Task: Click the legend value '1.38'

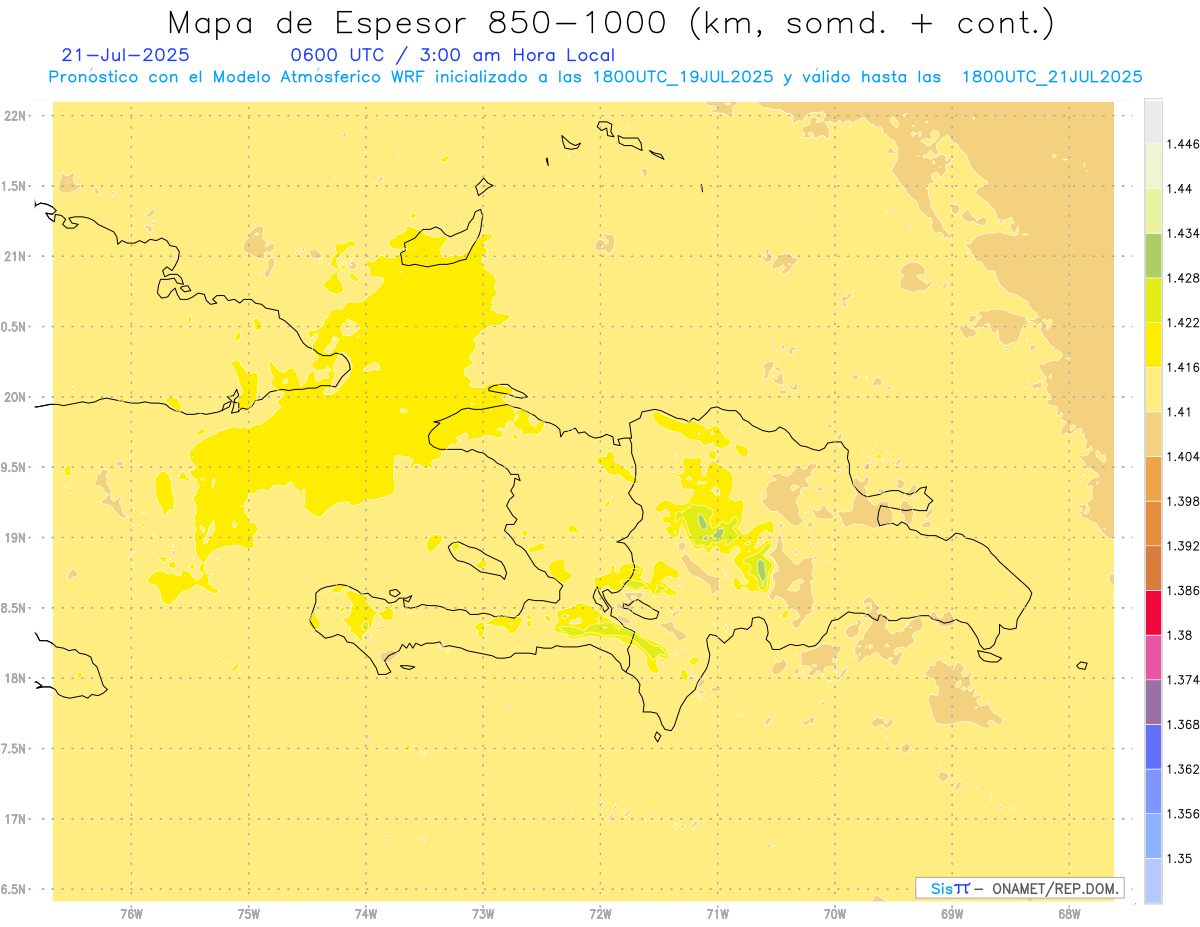Action: (1179, 635)
